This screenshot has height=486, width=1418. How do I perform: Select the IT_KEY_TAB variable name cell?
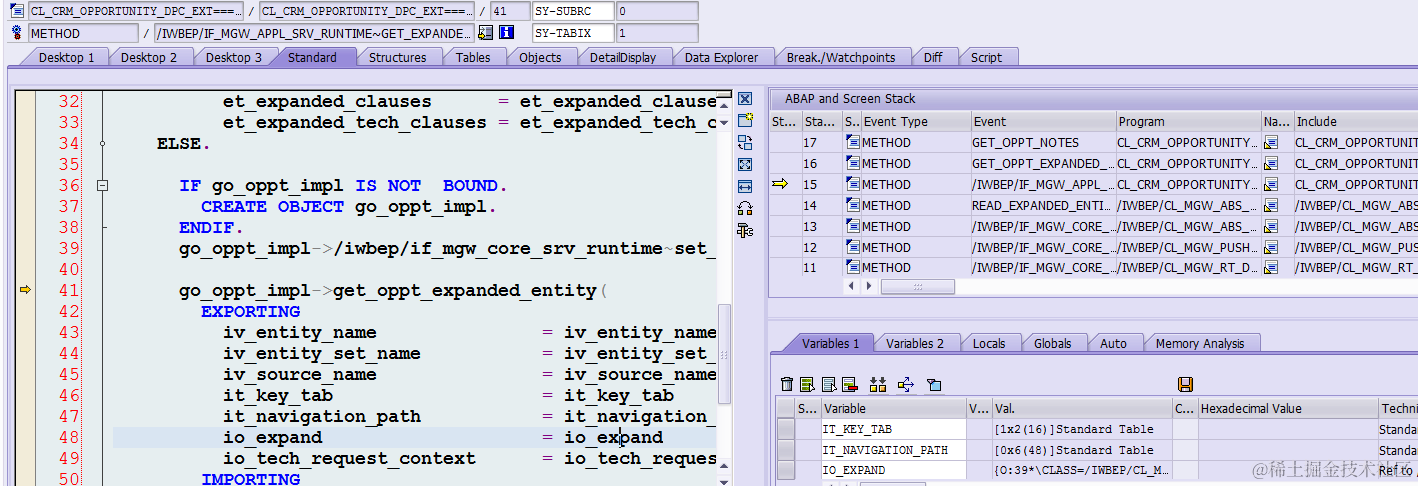click(x=893, y=429)
